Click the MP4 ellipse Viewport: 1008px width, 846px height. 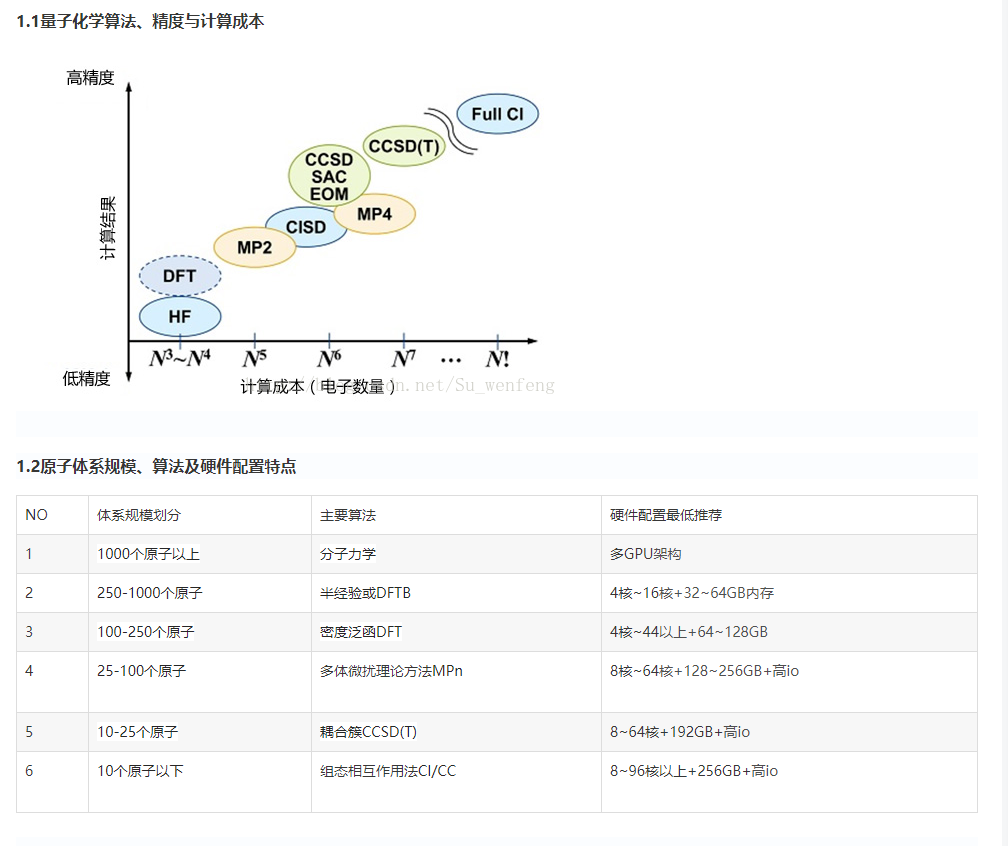376,213
